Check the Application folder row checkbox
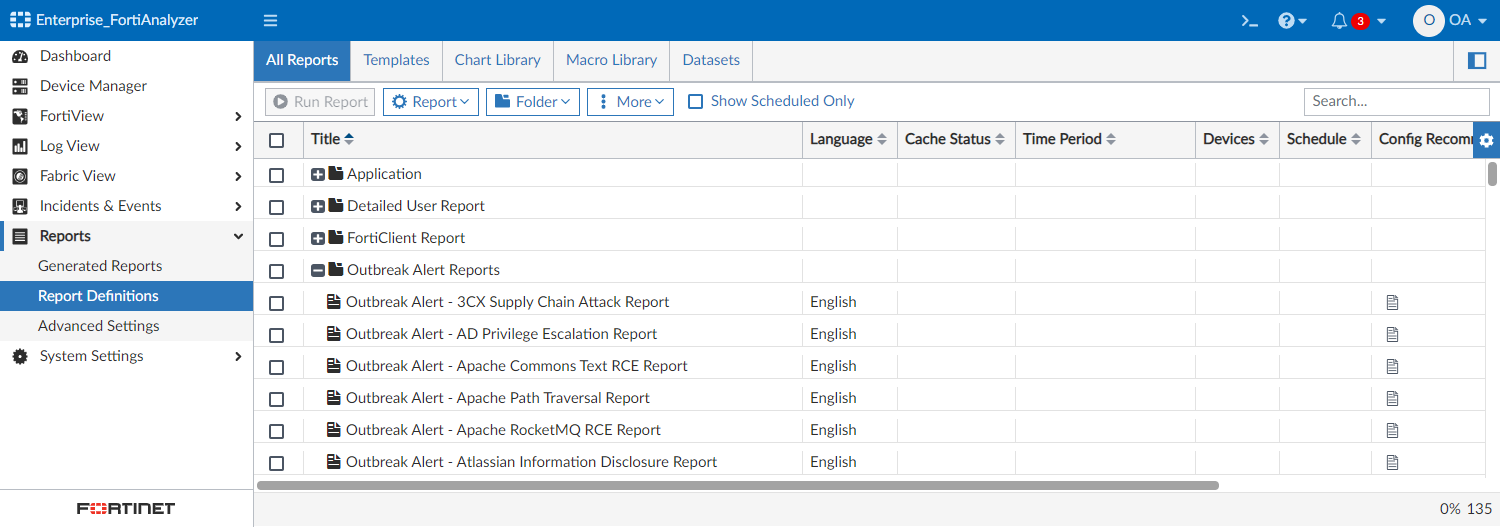This screenshot has height=527, width=1500. (x=277, y=175)
